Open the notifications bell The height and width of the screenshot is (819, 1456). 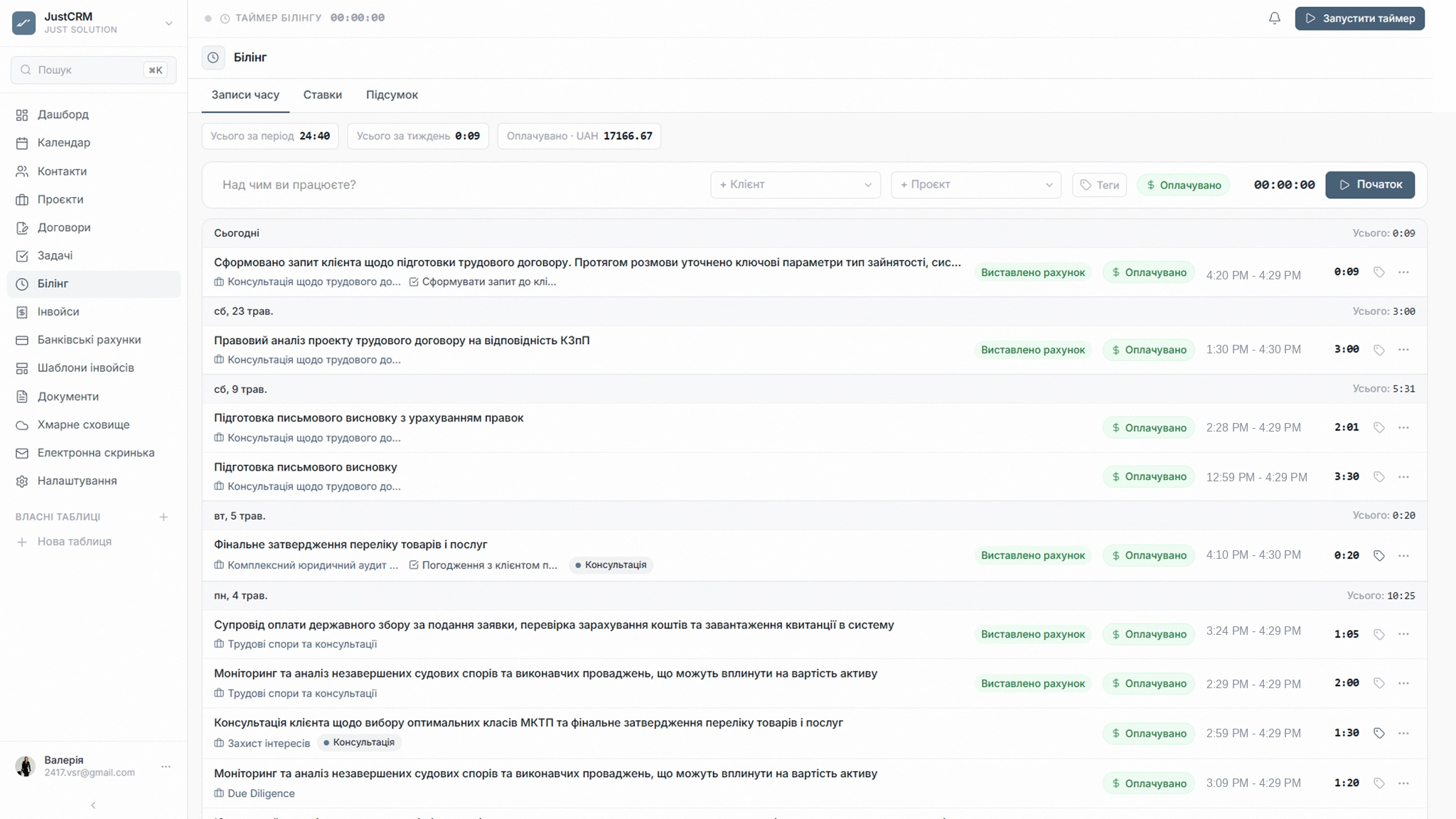tap(1274, 18)
